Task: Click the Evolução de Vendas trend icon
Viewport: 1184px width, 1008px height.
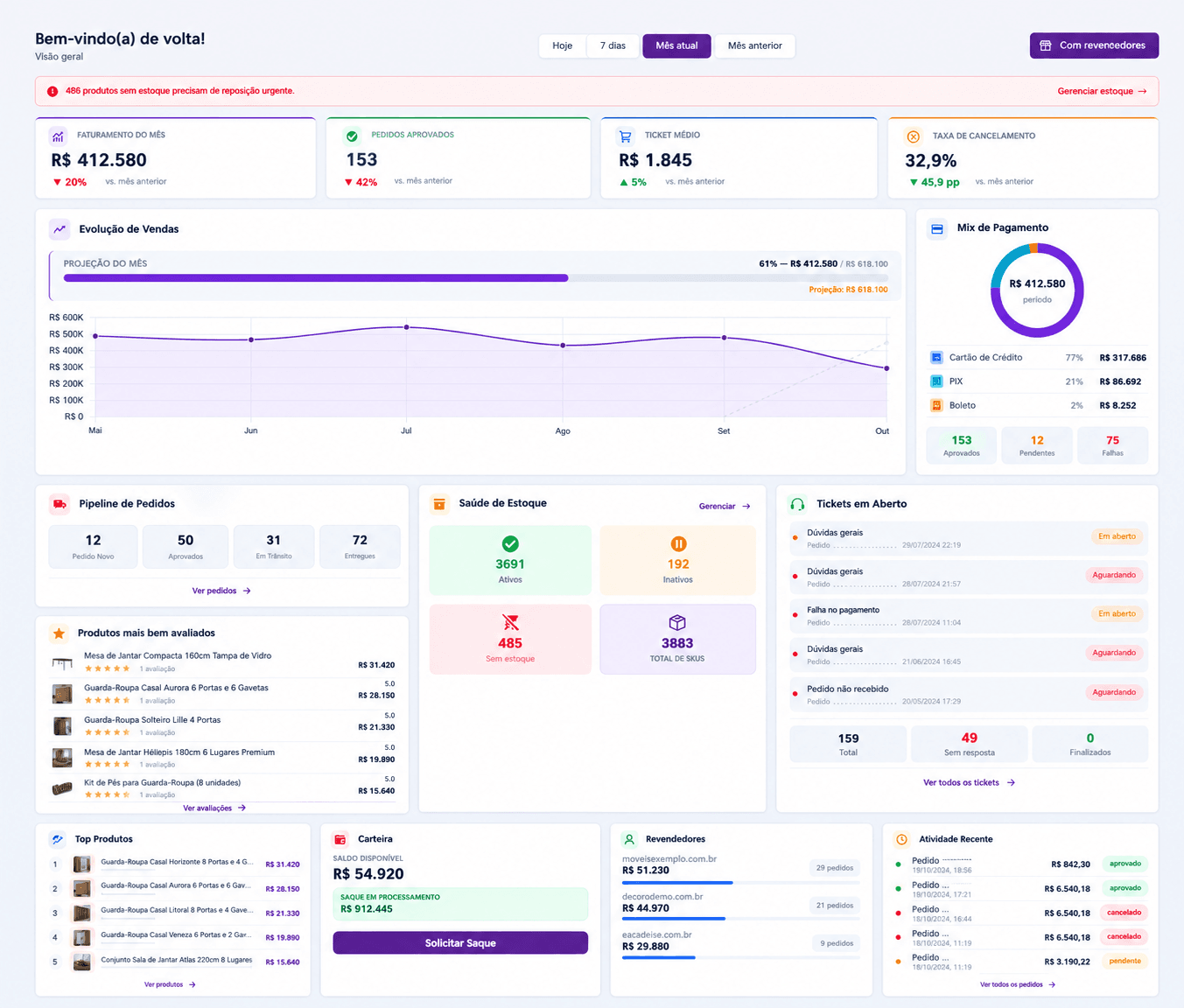Action: tap(60, 229)
